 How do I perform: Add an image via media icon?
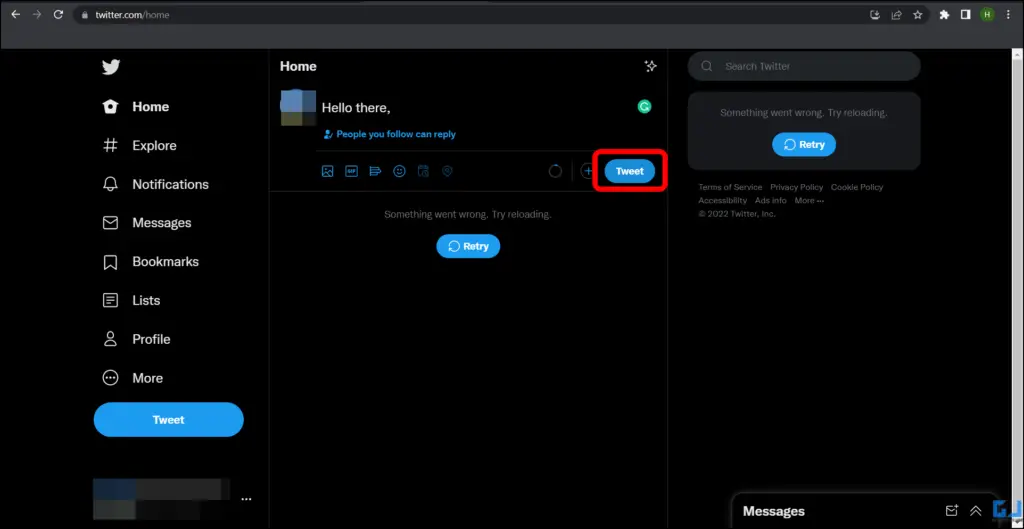[328, 171]
